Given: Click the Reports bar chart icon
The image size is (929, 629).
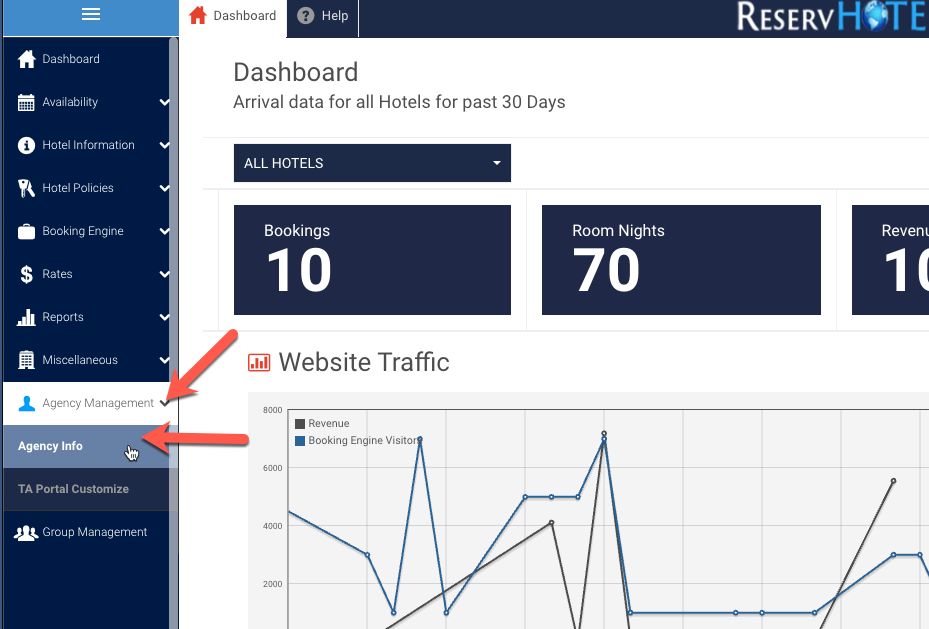Looking at the screenshot, I should point(26,317).
